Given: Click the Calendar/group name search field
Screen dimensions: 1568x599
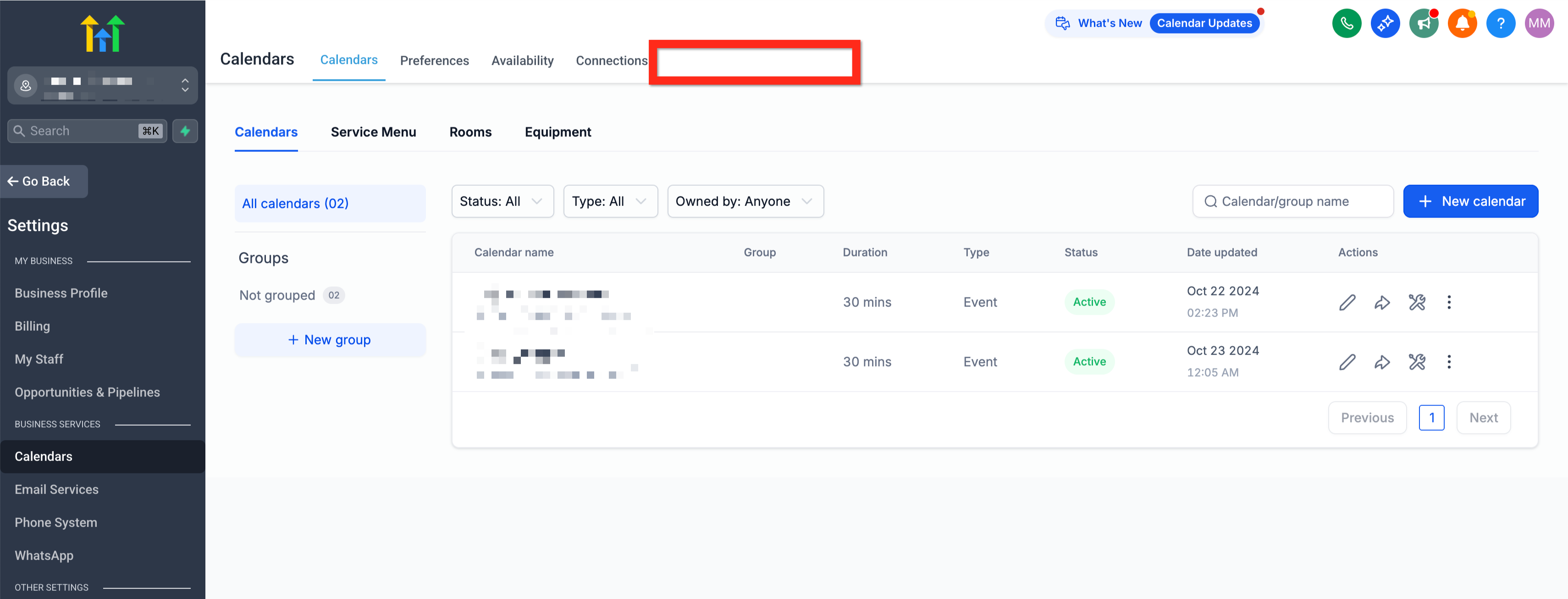Looking at the screenshot, I should click(1293, 201).
